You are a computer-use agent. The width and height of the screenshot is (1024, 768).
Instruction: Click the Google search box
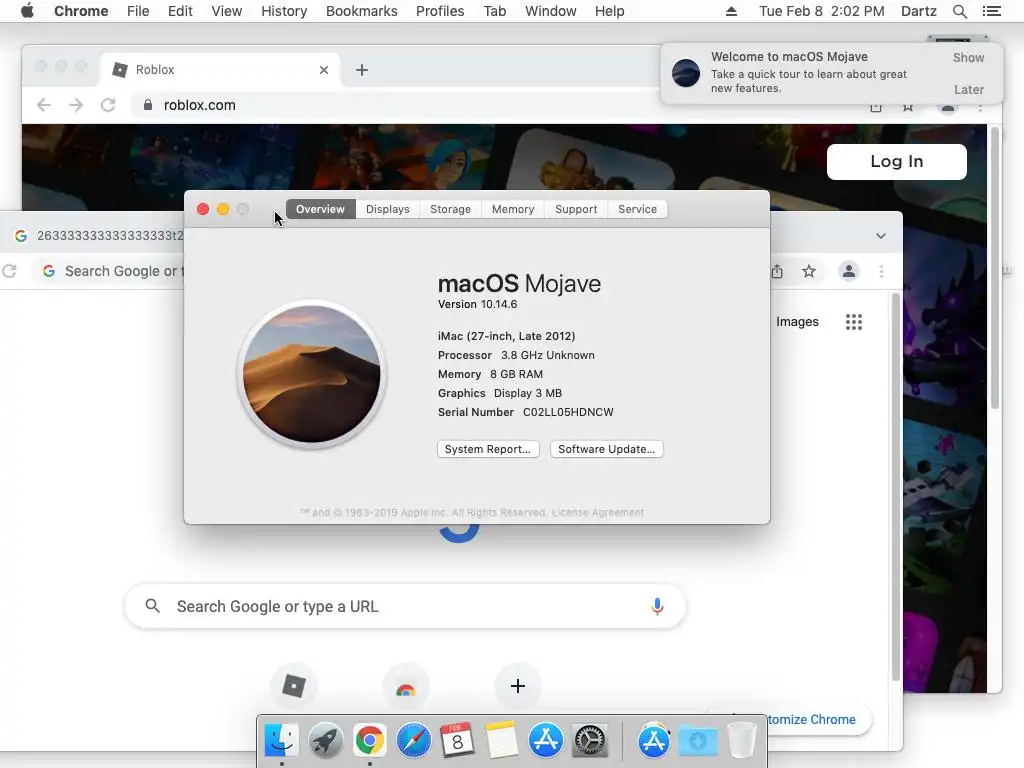(405, 607)
